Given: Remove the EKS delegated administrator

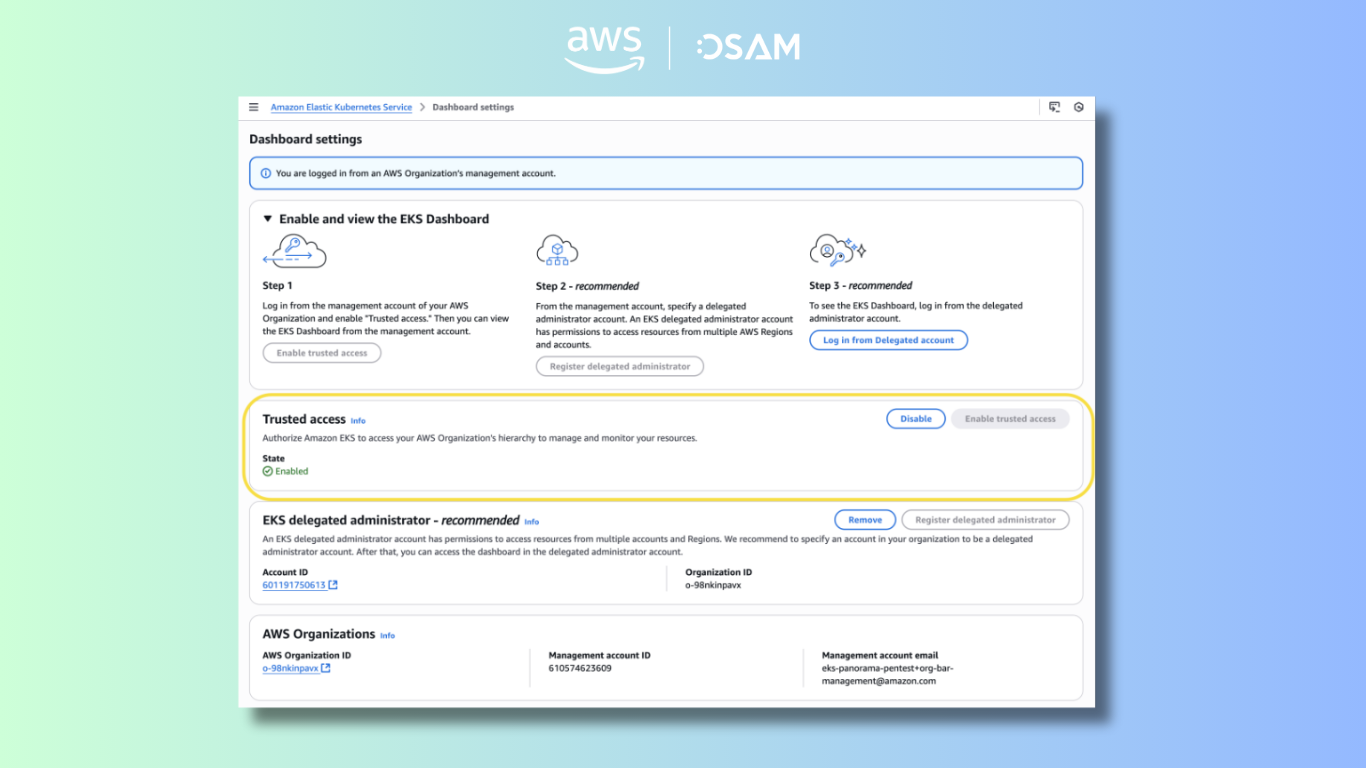Looking at the screenshot, I should [865, 520].
